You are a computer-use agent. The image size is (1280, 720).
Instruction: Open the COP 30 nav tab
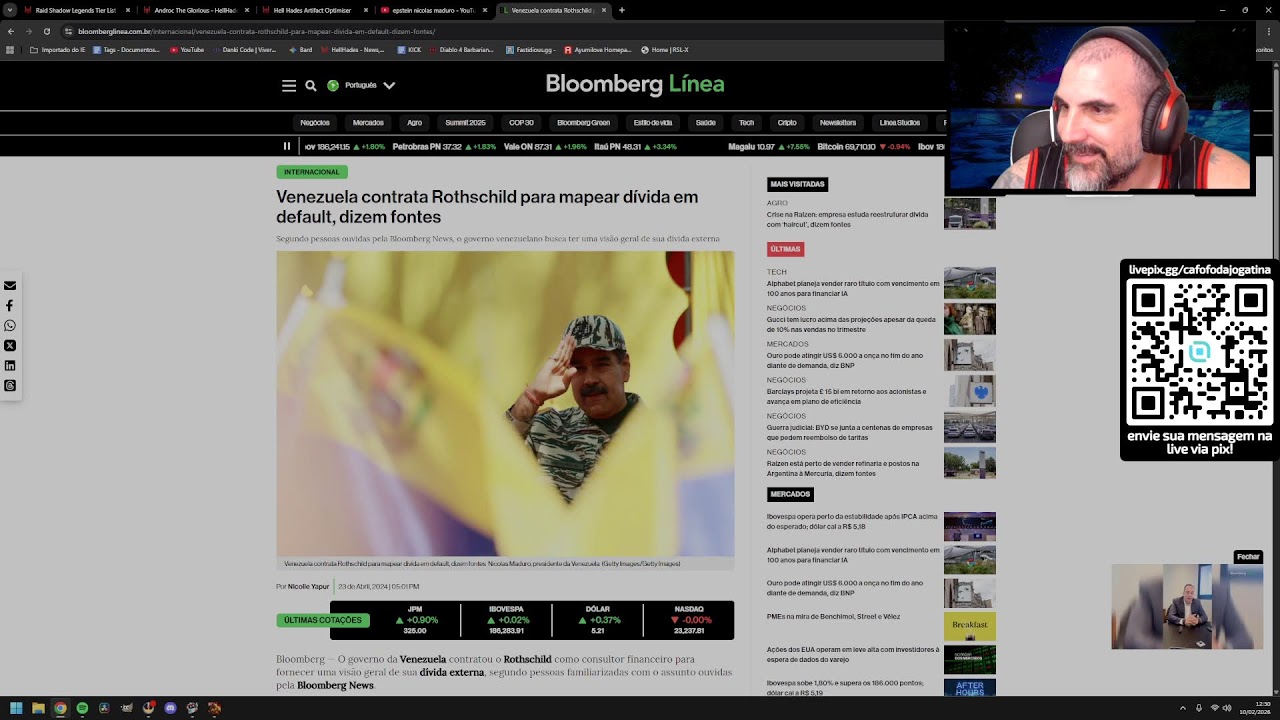click(x=521, y=123)
